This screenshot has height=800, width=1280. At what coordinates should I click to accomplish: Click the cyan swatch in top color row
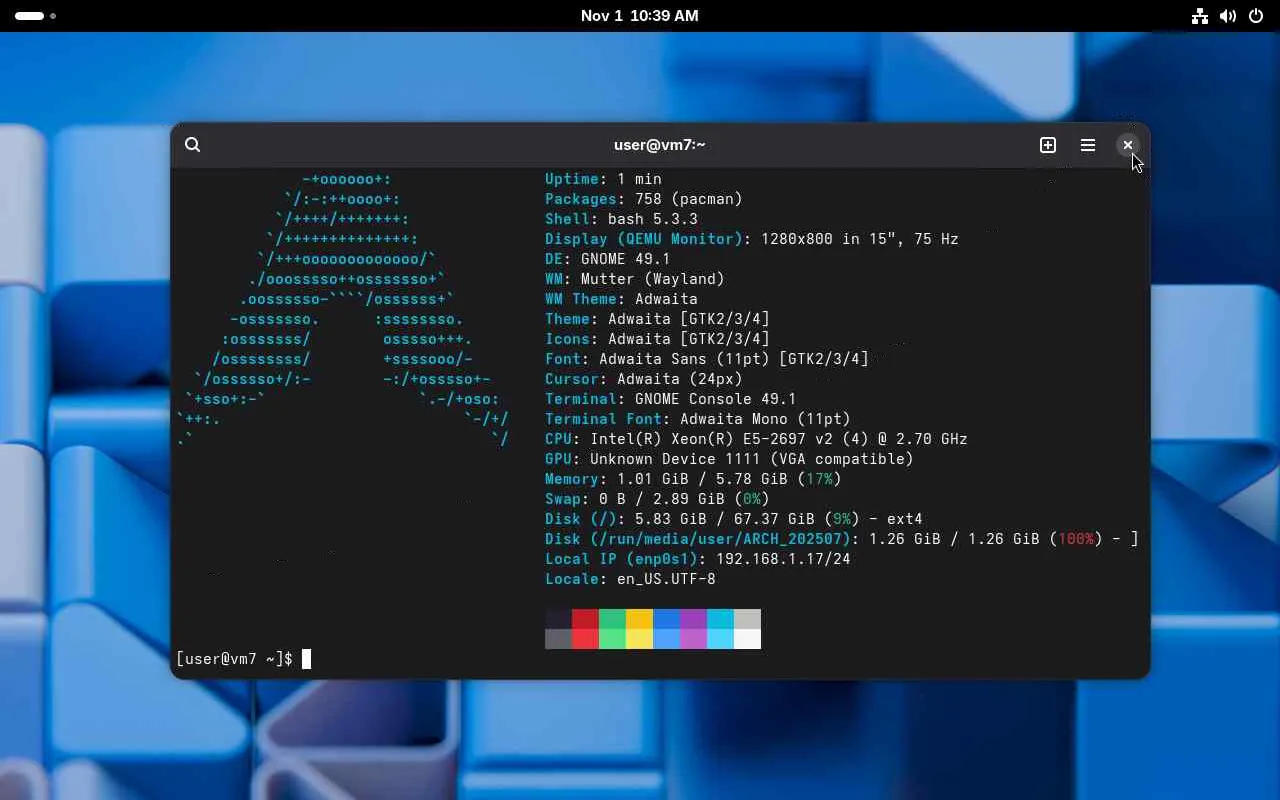click(720, 619)
